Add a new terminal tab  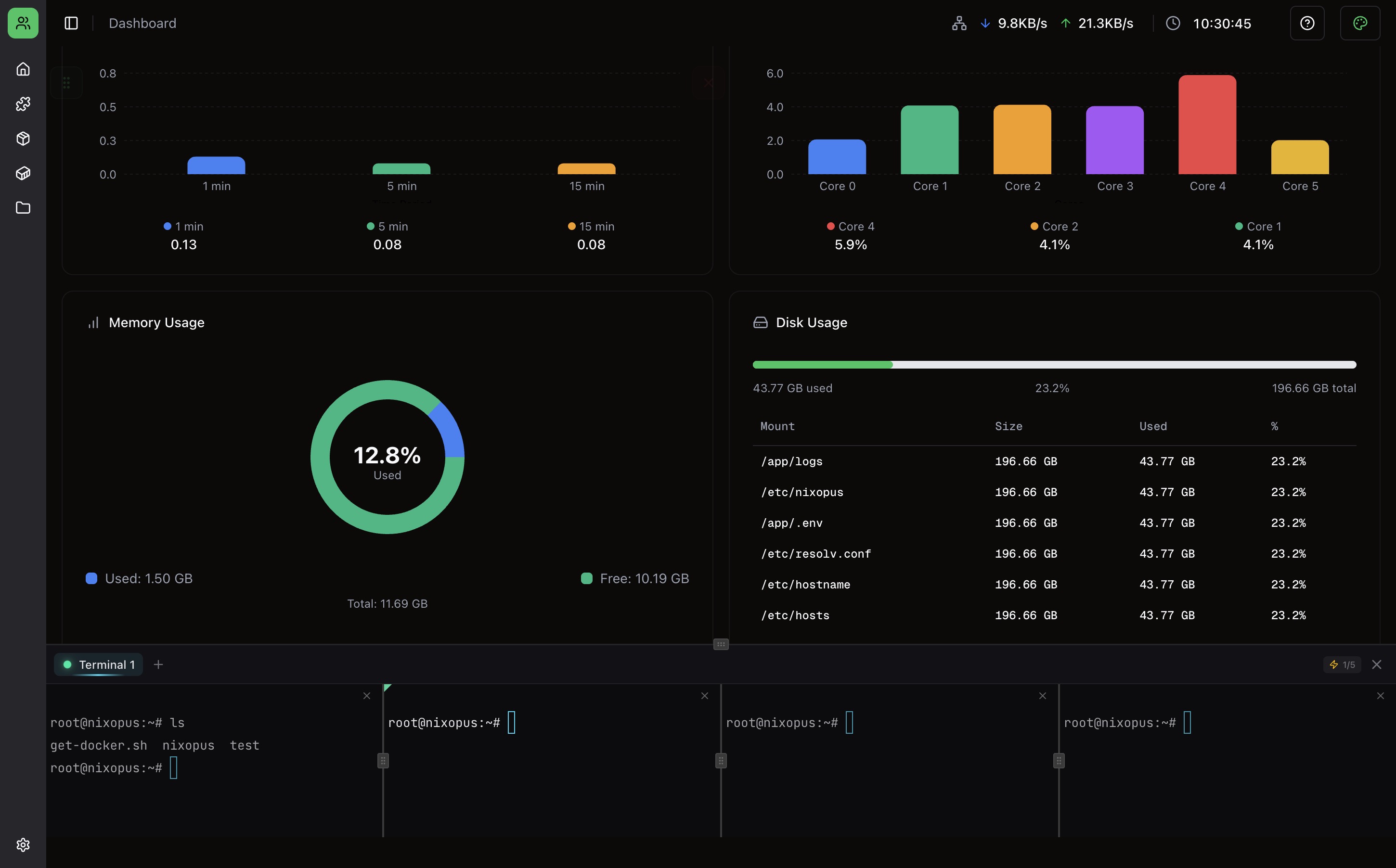(x=159, y=664)
